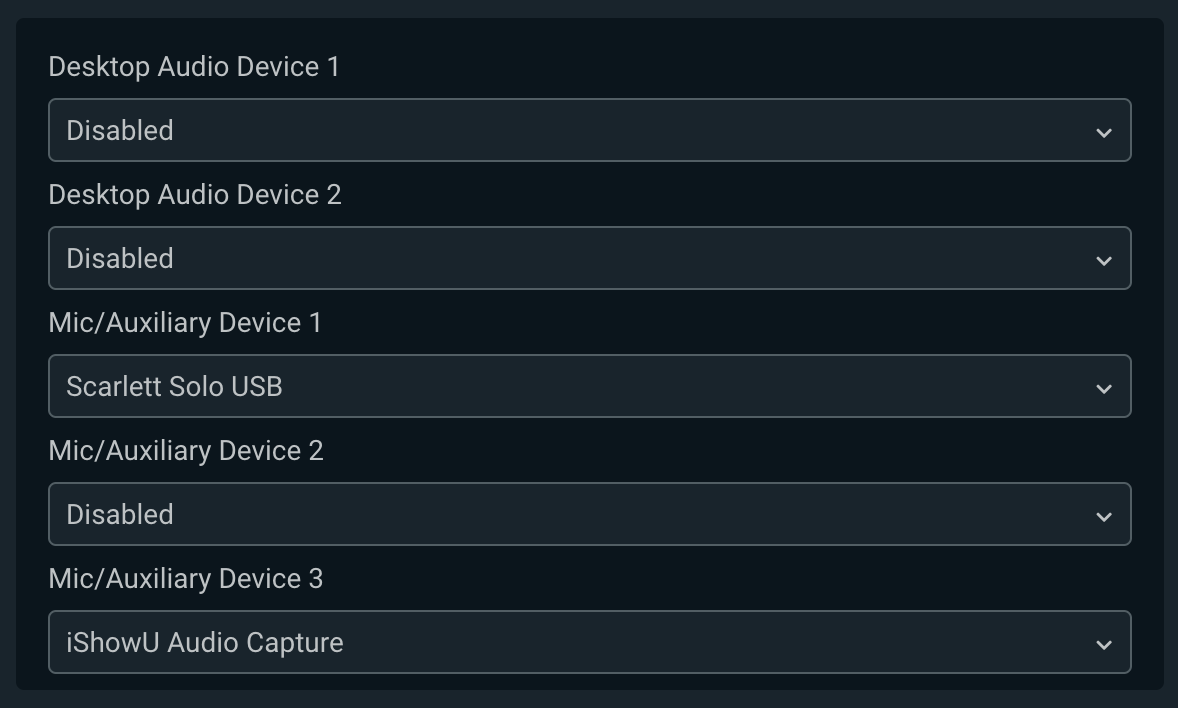Select the iShowU Audio Capture value text

(205, 643)
